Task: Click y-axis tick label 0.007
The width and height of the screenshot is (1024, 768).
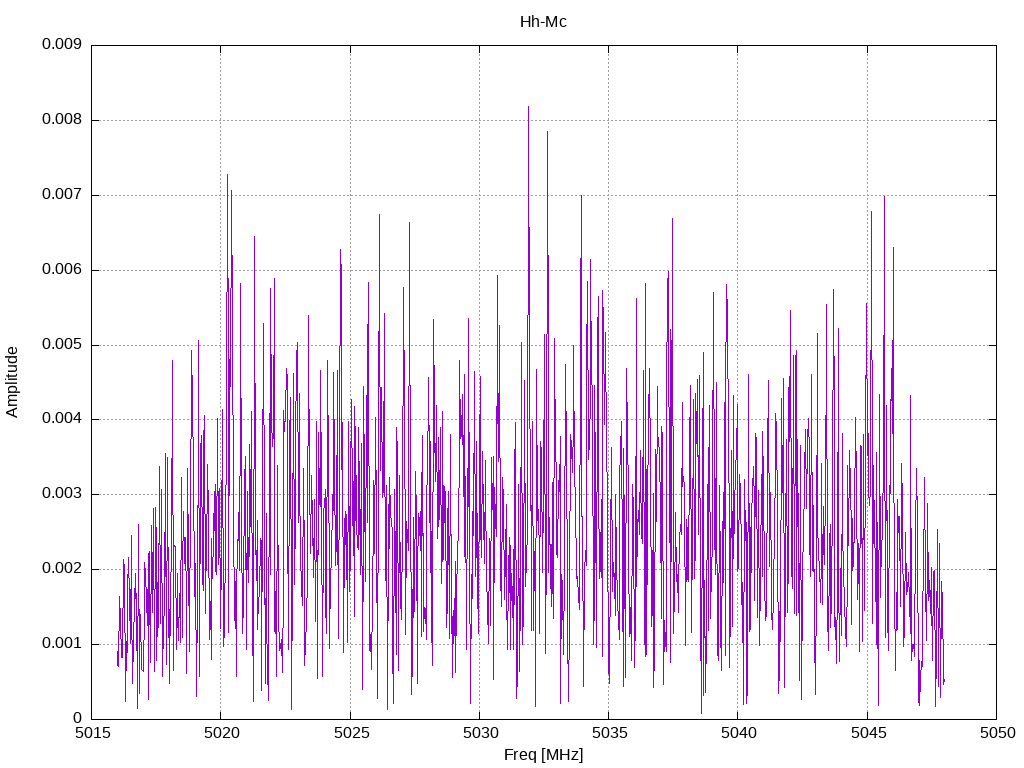Action: [62, 195]
